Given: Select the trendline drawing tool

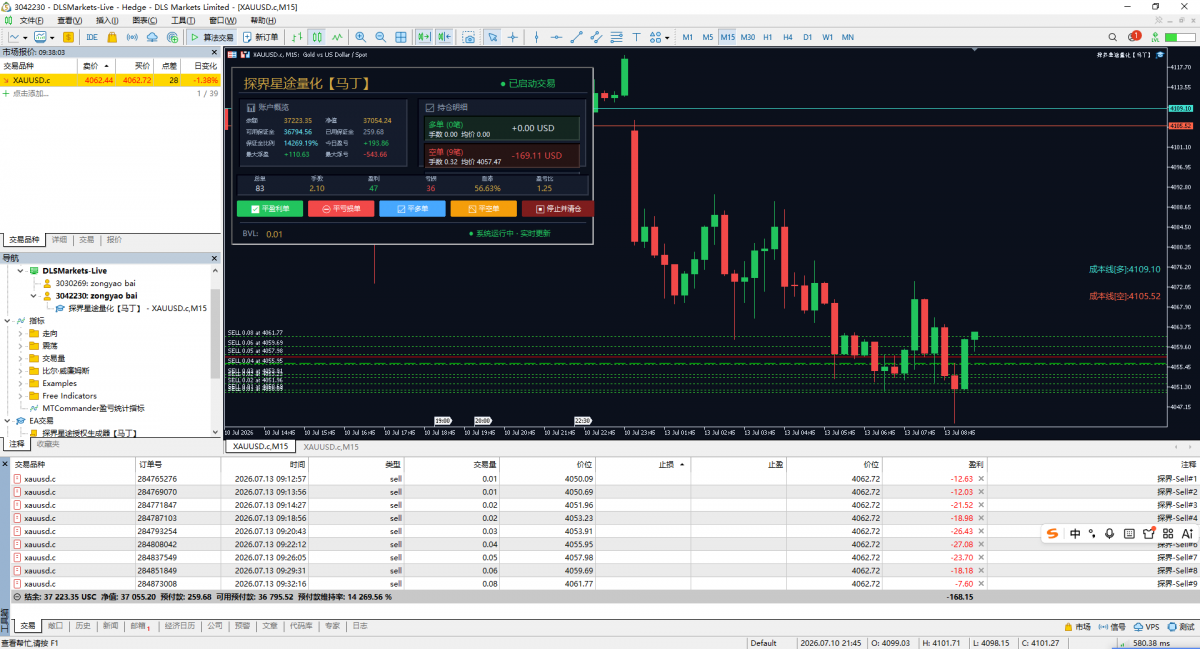Looking at the screenshot, I should pyautogui.click(x=577, y=37).
